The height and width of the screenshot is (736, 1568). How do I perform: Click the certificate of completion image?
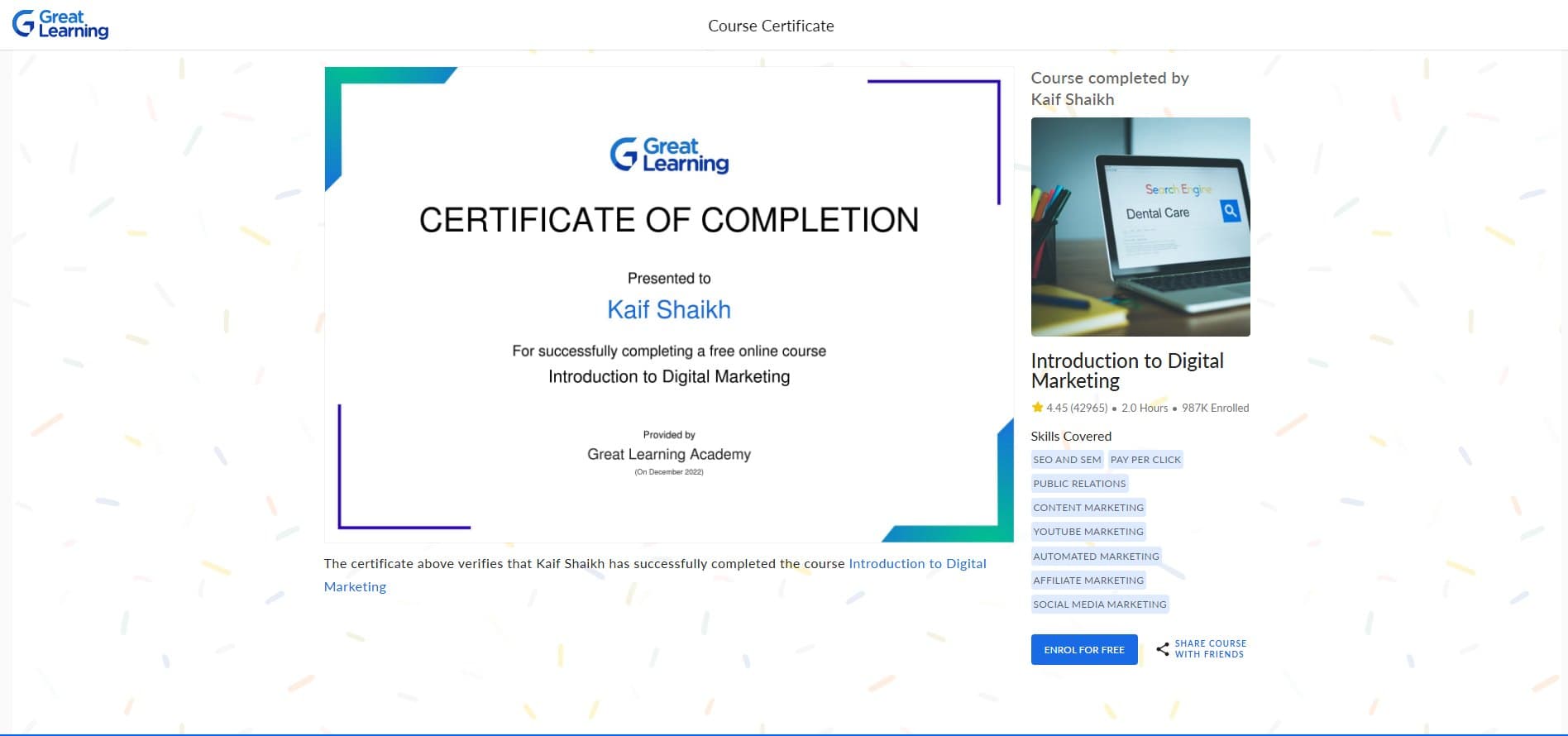[669, 304]
